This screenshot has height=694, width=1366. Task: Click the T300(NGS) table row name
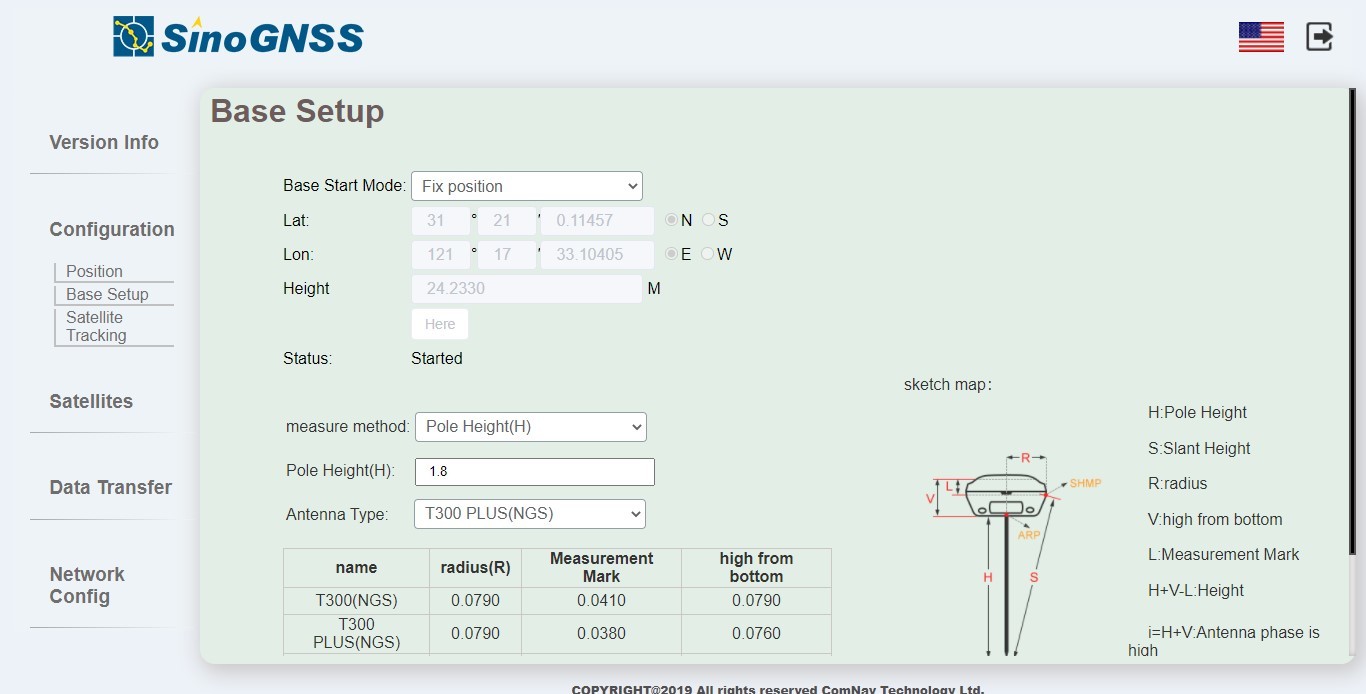tap(356, 601)
